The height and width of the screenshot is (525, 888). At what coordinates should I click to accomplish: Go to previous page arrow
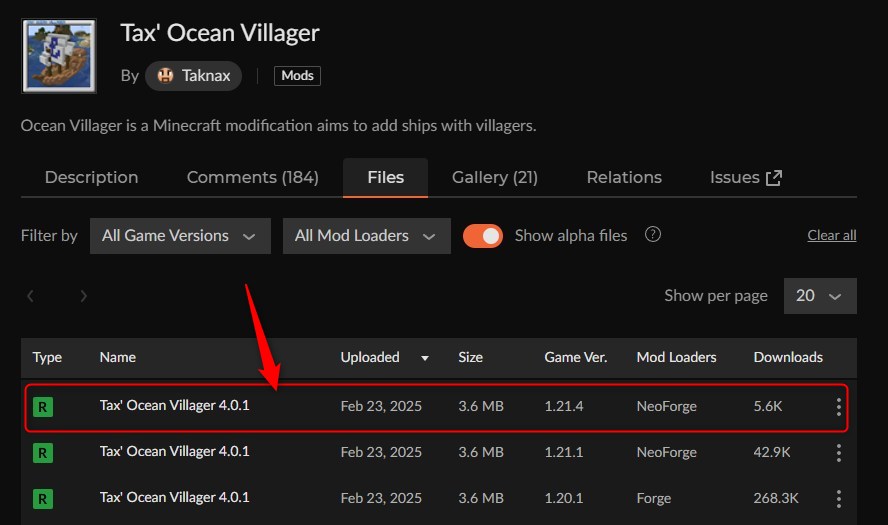(x=31, y=296)
